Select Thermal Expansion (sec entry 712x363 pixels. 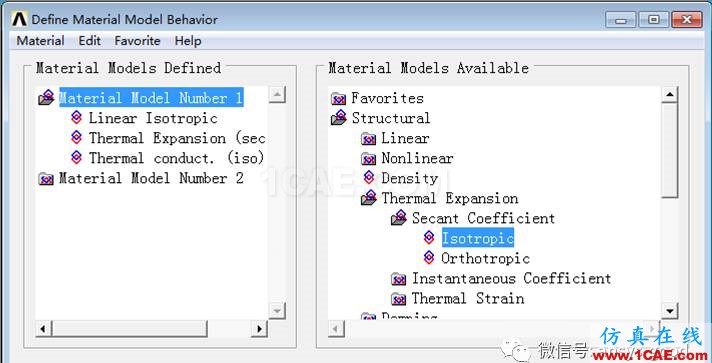click(177, 138)
